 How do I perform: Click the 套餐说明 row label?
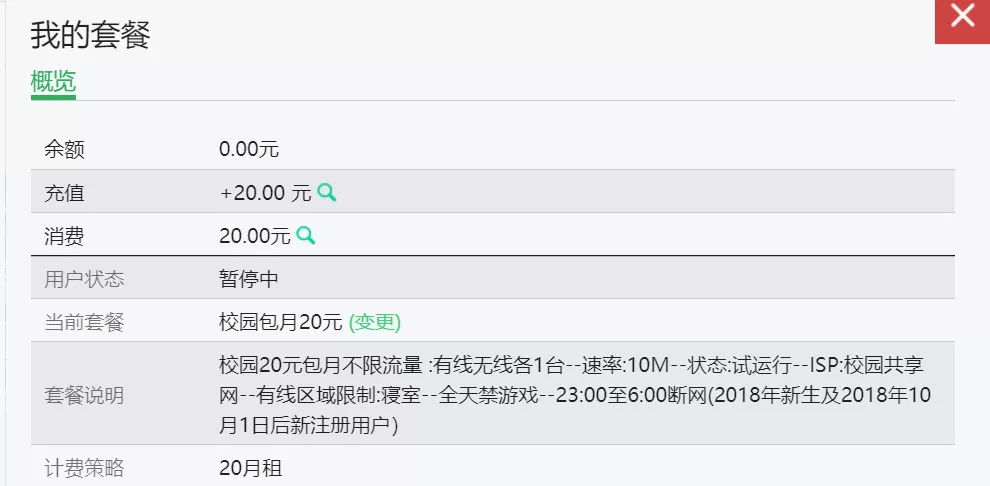(x=84, y=396)
